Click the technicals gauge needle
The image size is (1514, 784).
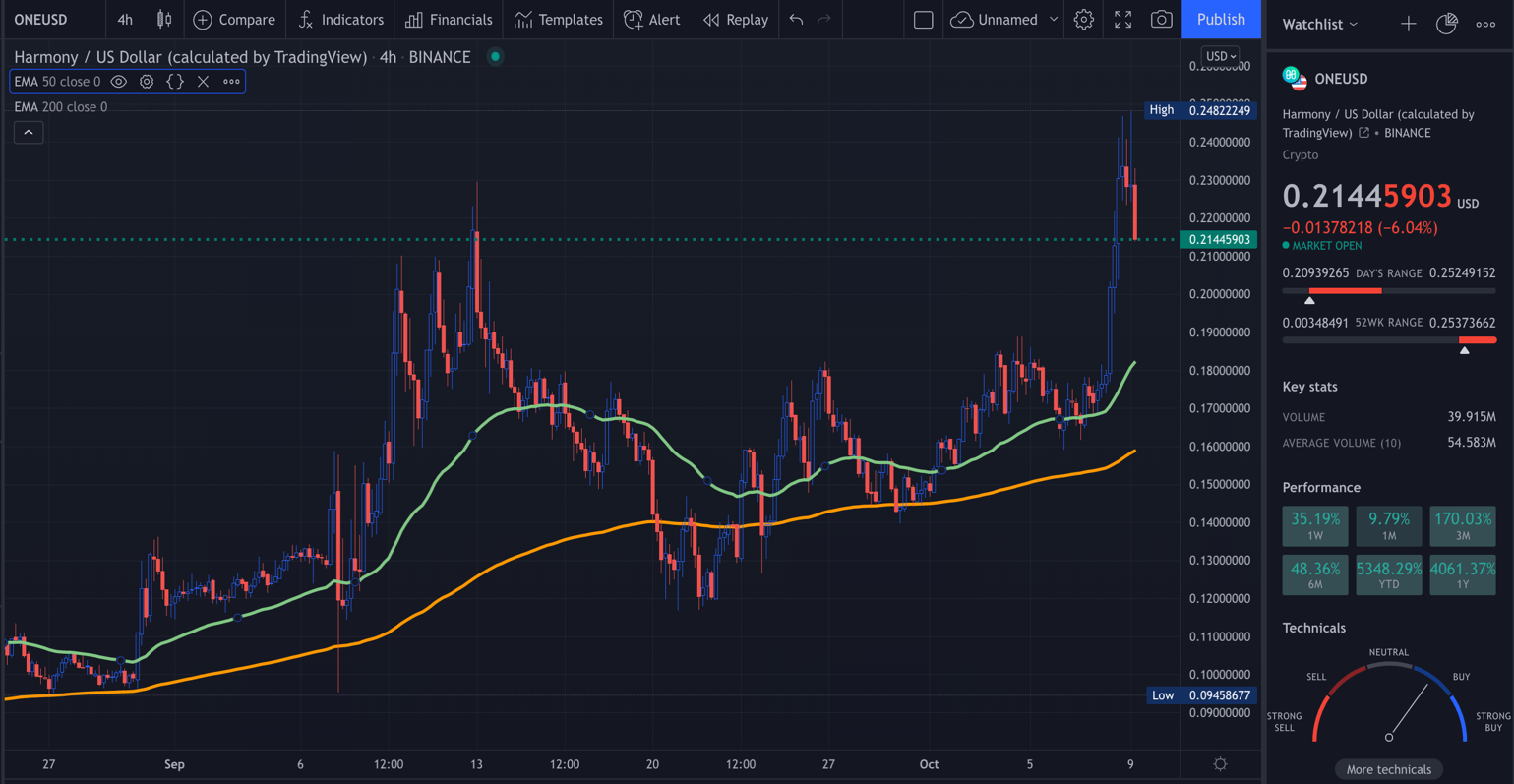point(1408,711)
